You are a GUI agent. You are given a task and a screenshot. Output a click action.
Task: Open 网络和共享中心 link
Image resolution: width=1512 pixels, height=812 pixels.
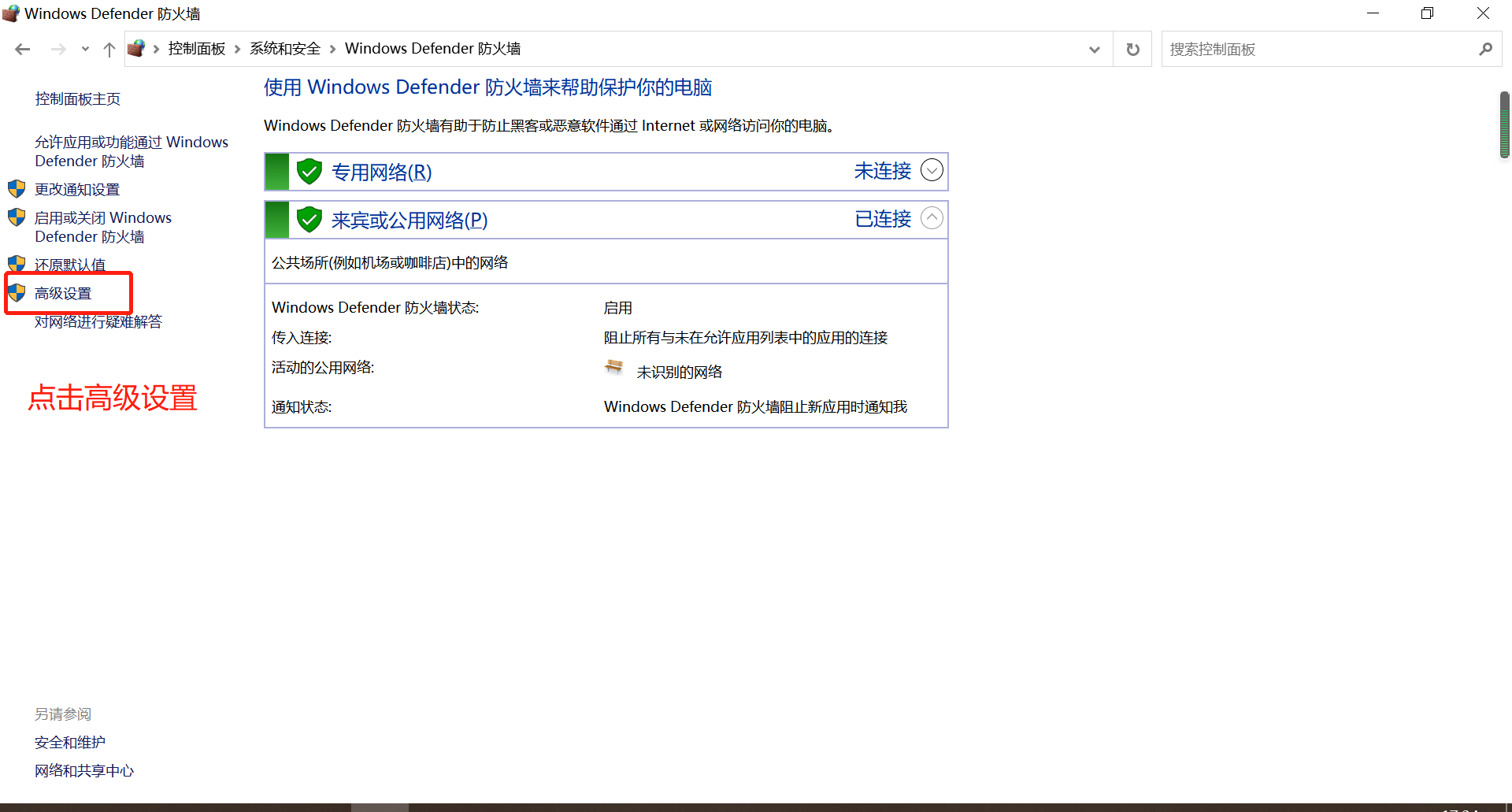pos(84,770)
